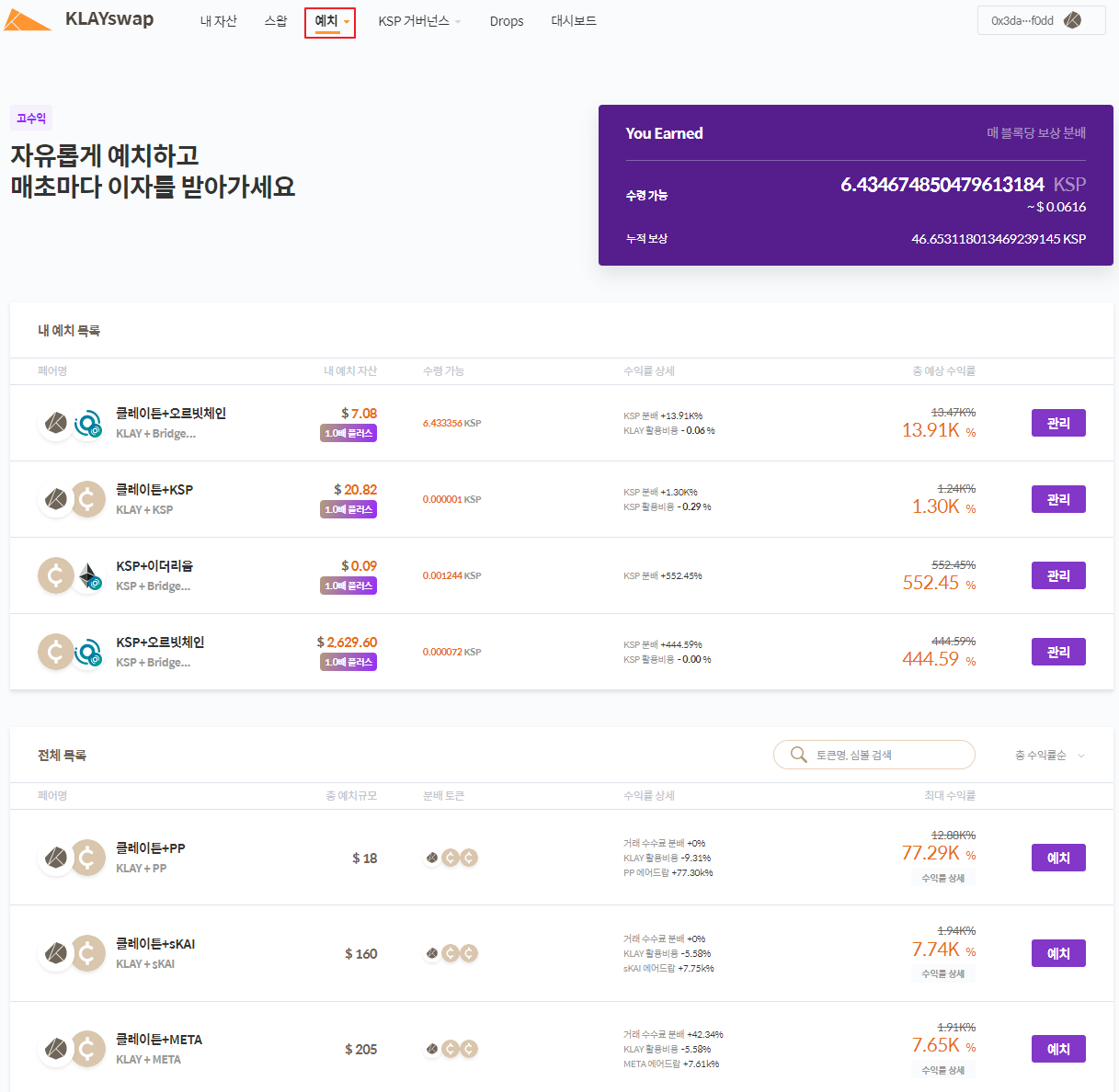The image size is (1119, 1092).
Task: Open the 예치 dropdown menu
Action: coord(331,21)
